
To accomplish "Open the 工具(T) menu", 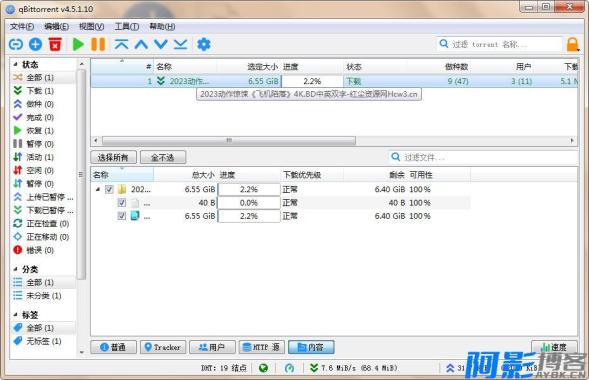I will point(127,26).
